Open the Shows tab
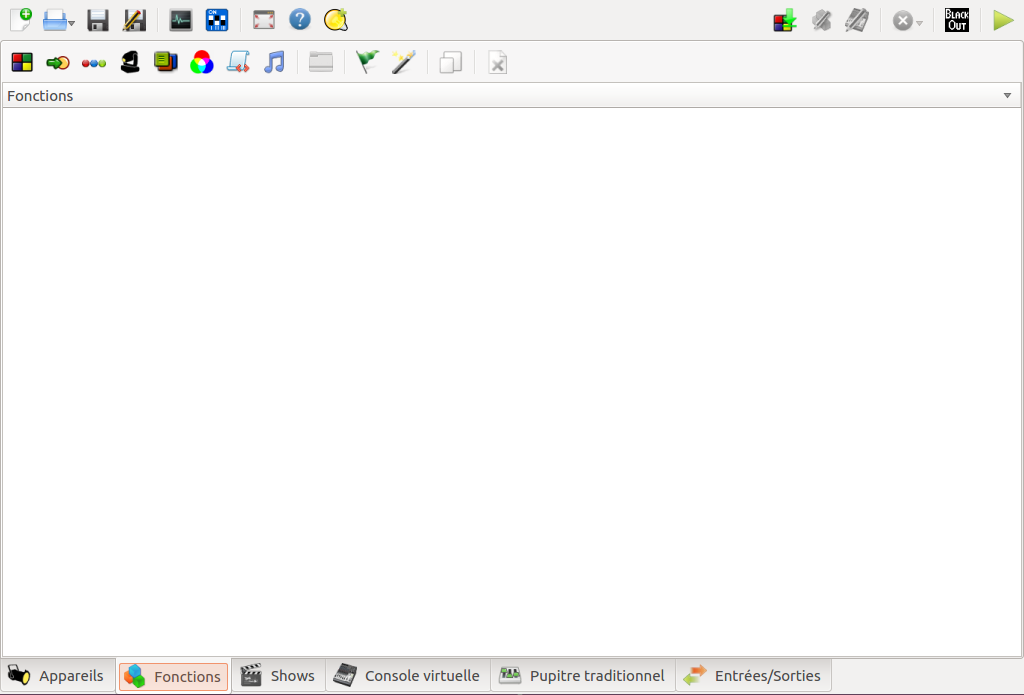The image size is (1024, 695). (x=278, y=675)
